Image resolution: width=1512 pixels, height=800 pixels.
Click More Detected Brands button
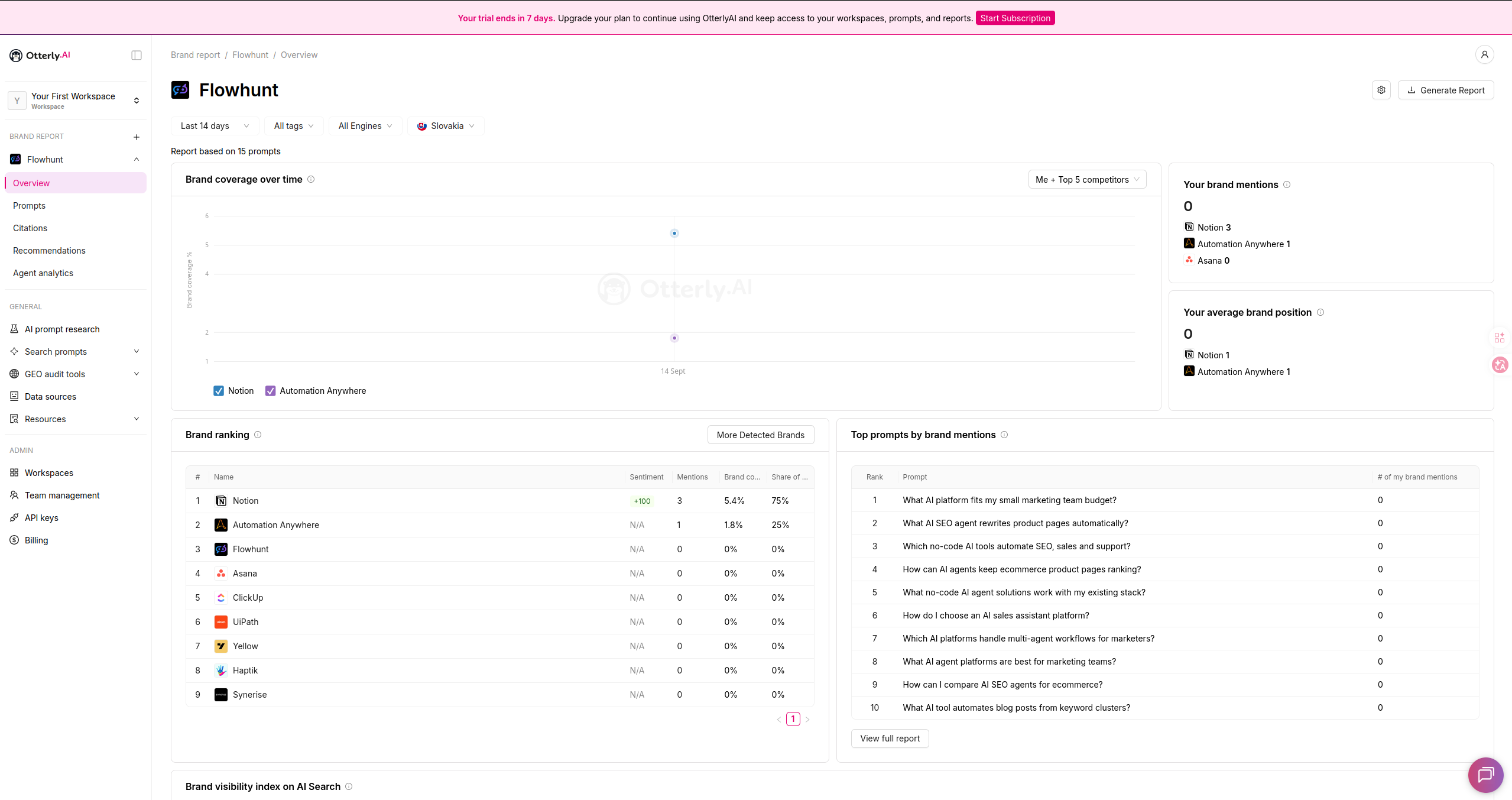pos(760,435)
